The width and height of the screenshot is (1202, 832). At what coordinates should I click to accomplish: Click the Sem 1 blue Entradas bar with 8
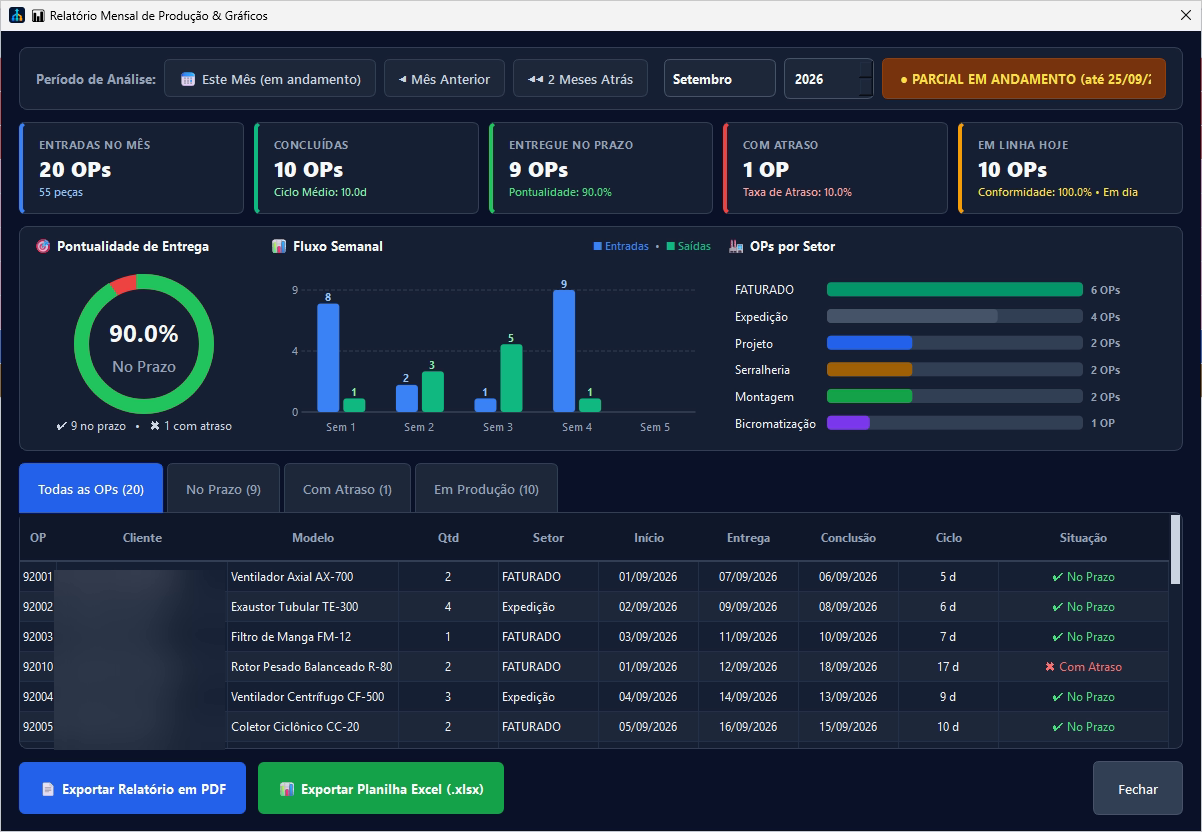click(328, 358)
